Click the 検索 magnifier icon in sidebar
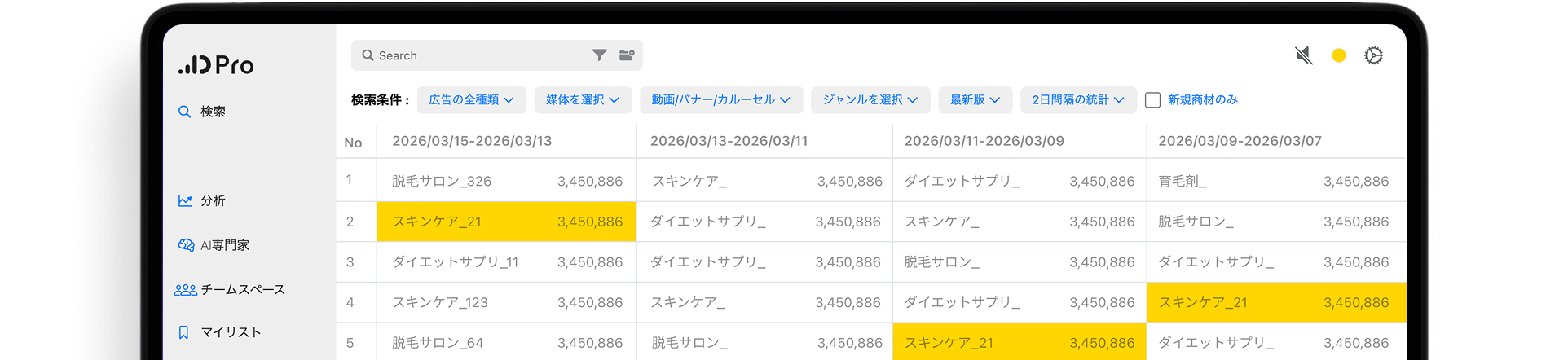Screen dimensions: 1568x360 [184, 112]
